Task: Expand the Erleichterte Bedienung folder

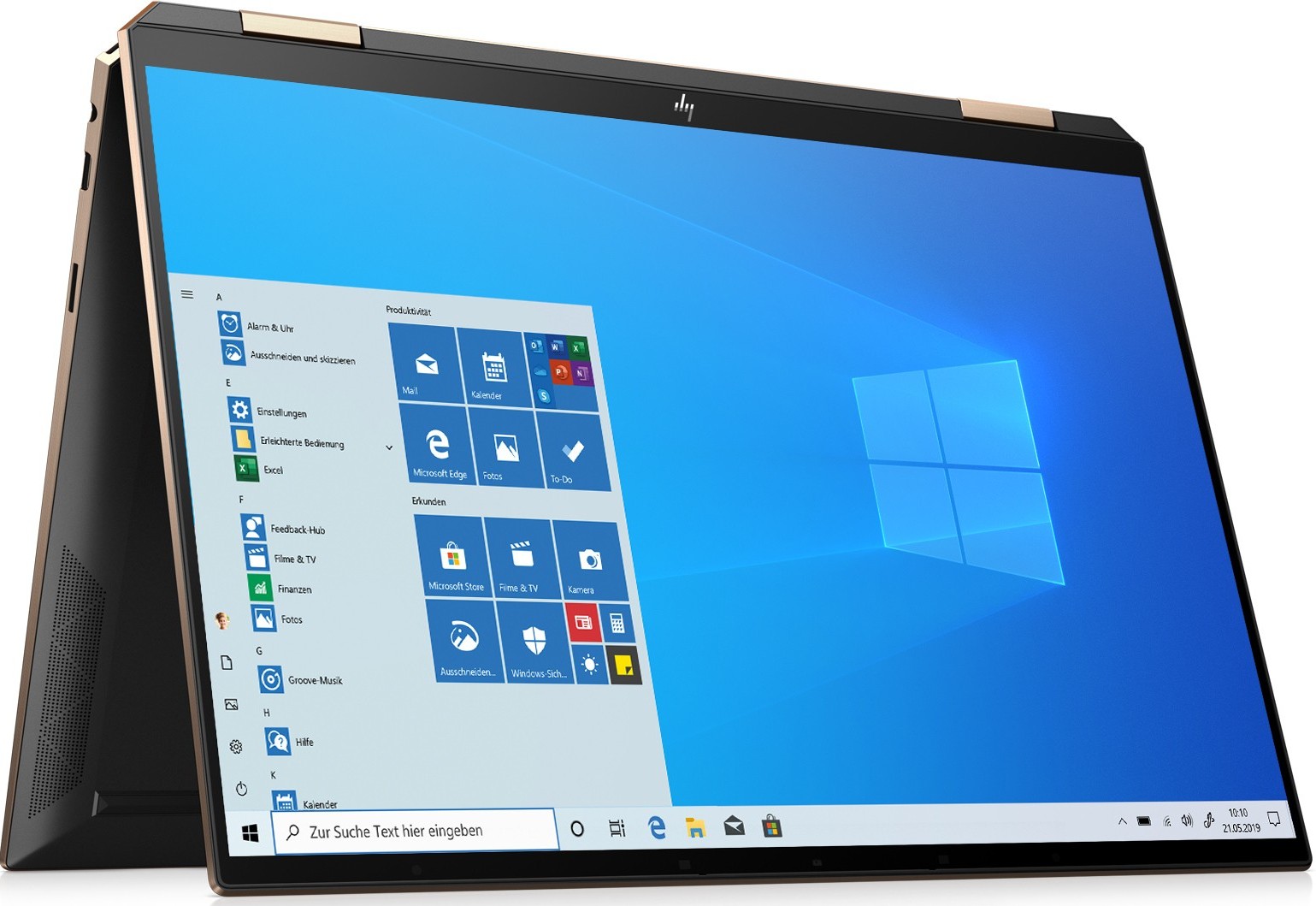Action: [x=389, y=447]
